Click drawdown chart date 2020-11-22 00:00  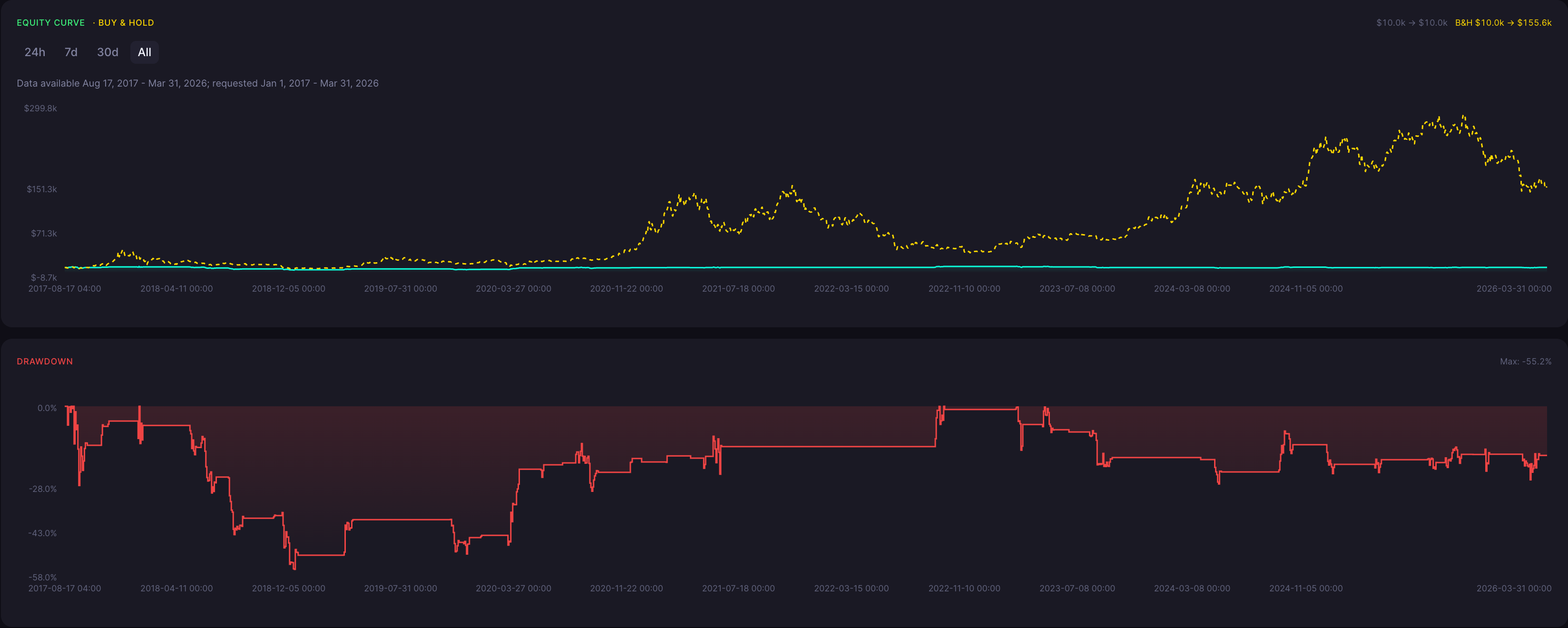pyautogui.click(x=627, y=589)
